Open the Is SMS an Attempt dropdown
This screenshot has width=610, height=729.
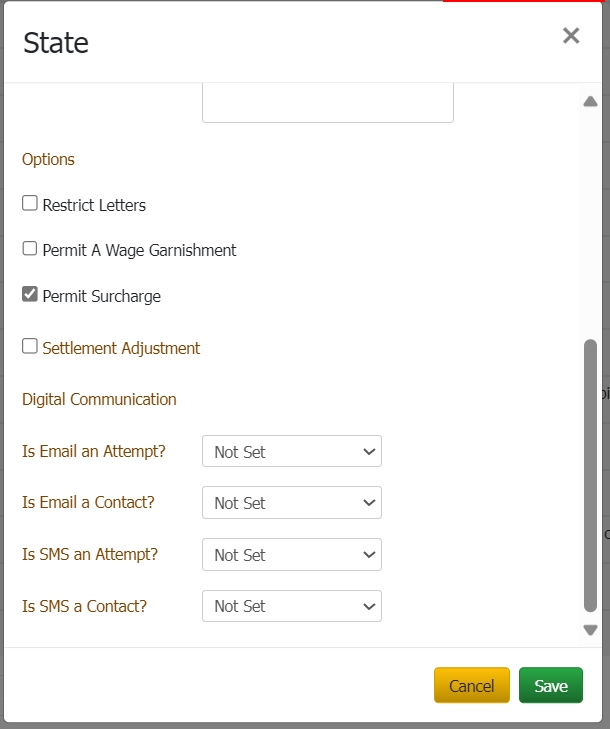pos(291,555)
